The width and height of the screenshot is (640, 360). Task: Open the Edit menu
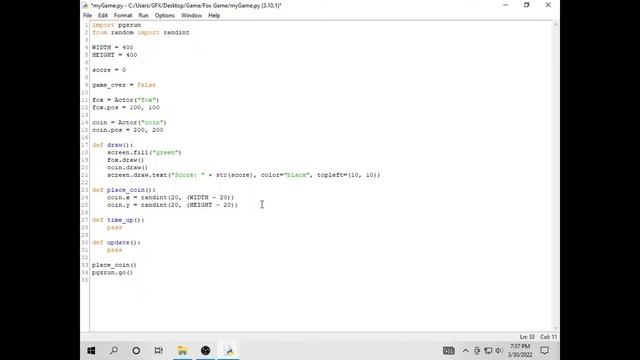[102, 16]
